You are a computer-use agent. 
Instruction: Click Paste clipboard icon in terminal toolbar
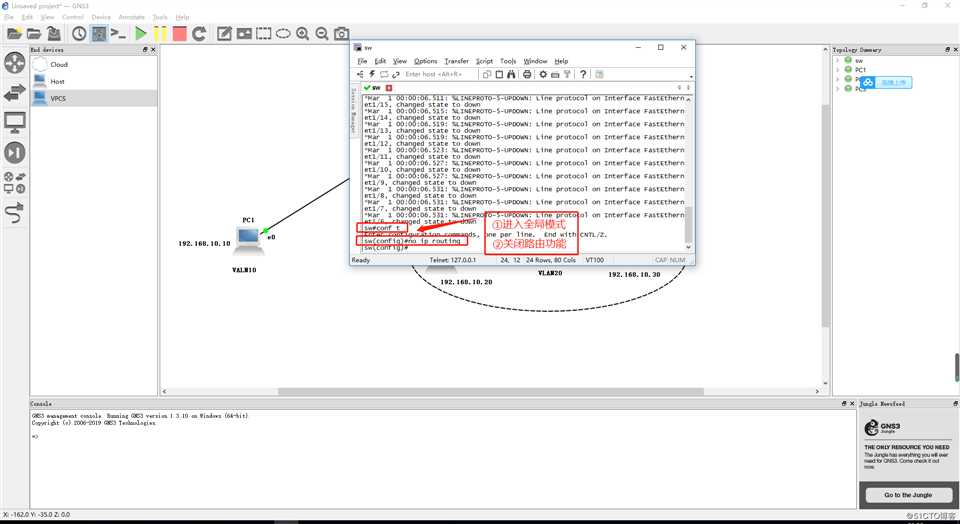pyautogui.click(x=499, y=74)
